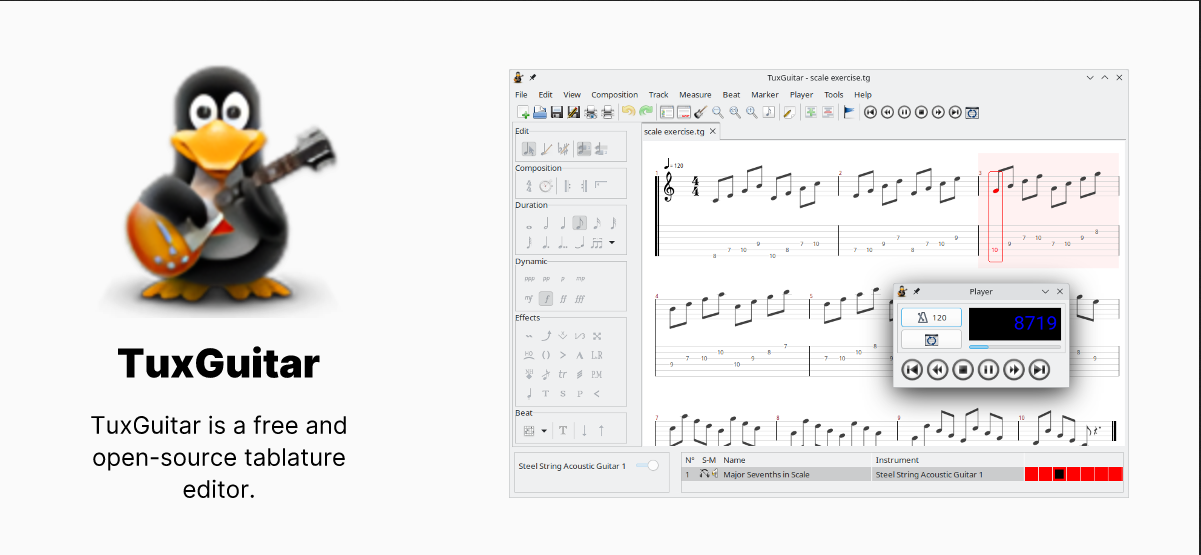This screenshot has width=1201, height=555.
Task: Open the File menu
Action: (x=521, y=95)
